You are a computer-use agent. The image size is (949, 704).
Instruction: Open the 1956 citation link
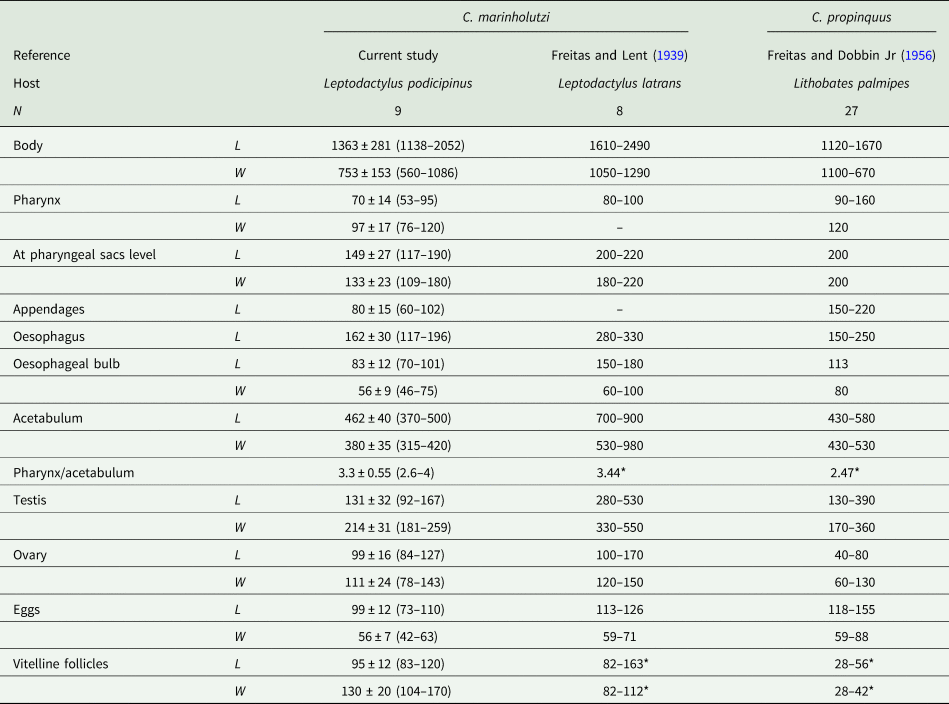[x=917, y=56]
